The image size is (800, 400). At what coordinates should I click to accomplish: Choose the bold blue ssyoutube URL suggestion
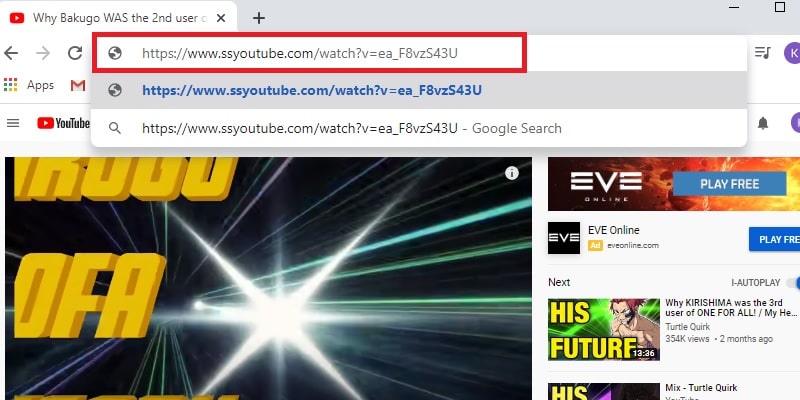pos(312,90)
